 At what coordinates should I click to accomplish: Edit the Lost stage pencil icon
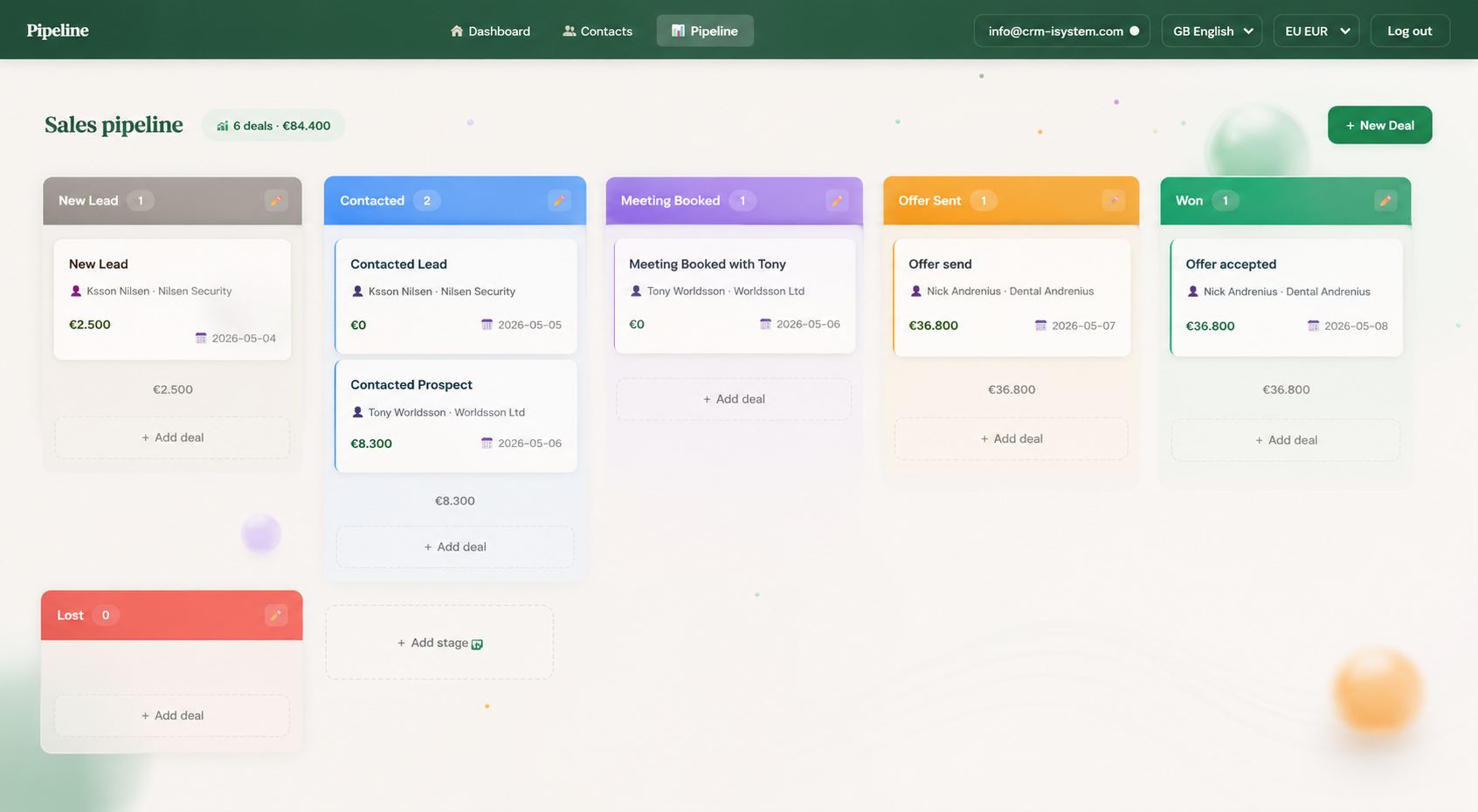pos(276,616)
